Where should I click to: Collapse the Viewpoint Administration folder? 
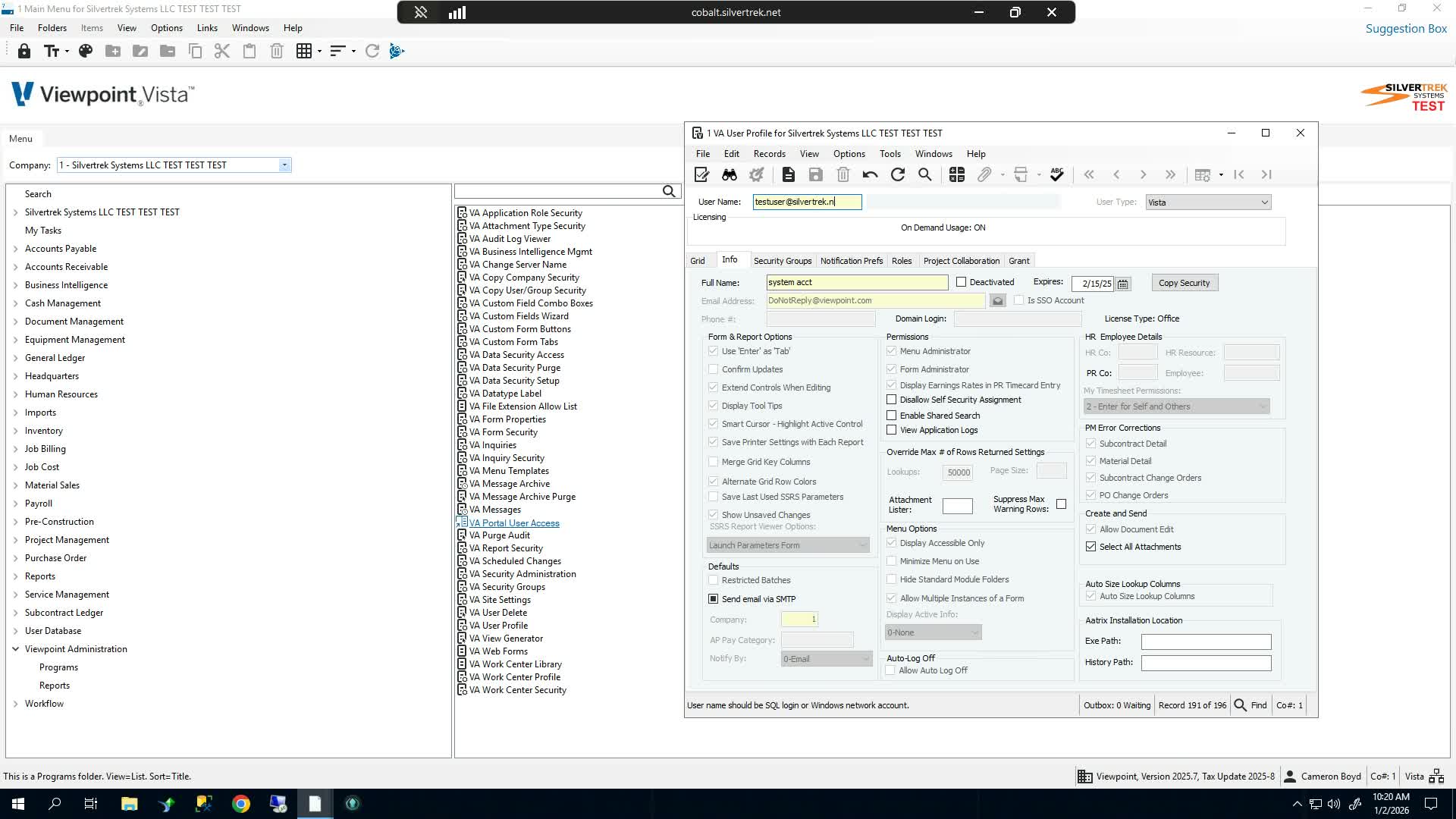pos(15,649)
